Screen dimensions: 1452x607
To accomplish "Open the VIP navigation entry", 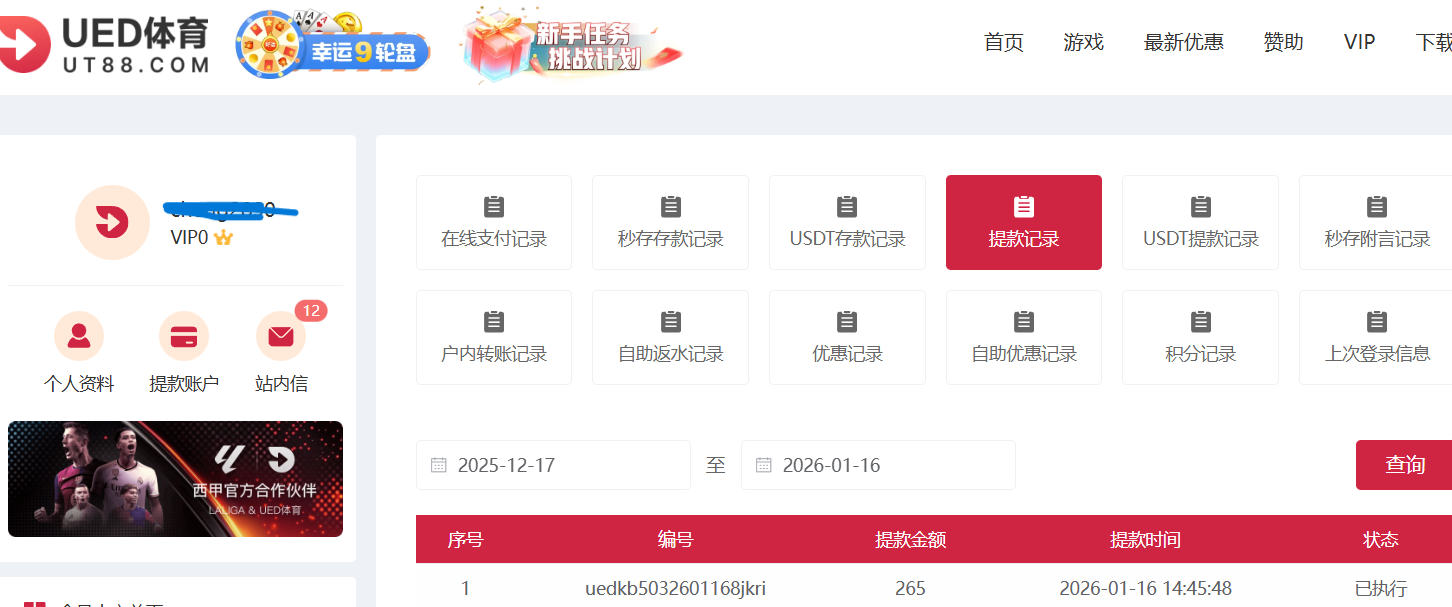I will pyautogui.click(x=1358, y=42).
